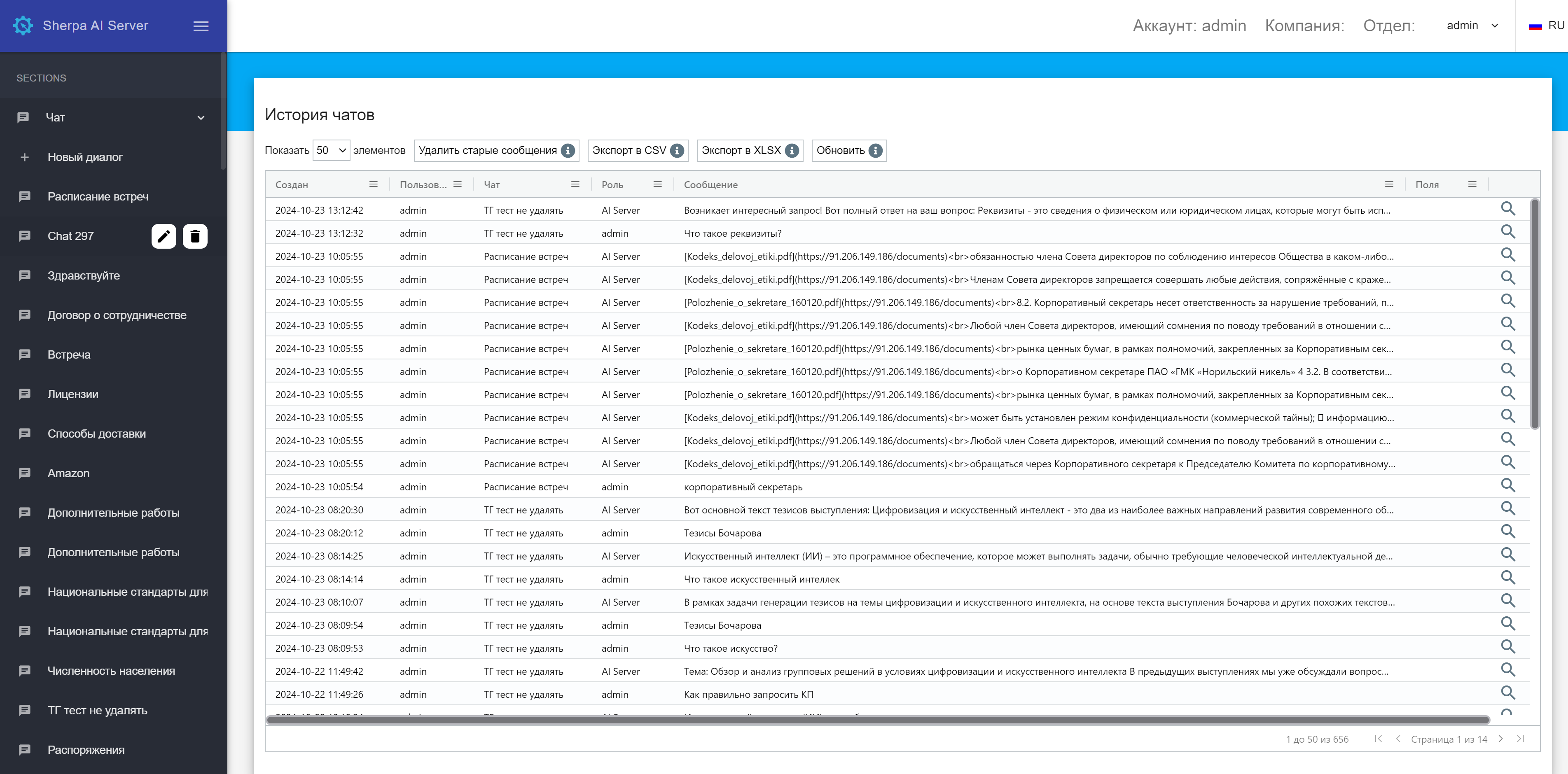
Task: Click the Russian flag language icon
Action: click(1535, 26)
